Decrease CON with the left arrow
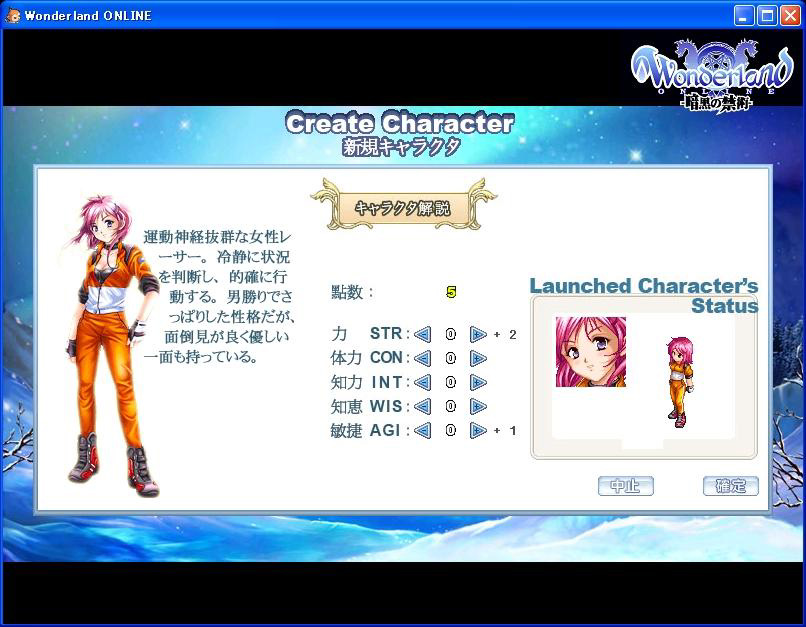806x627 pixels. [x=423, y=358]
